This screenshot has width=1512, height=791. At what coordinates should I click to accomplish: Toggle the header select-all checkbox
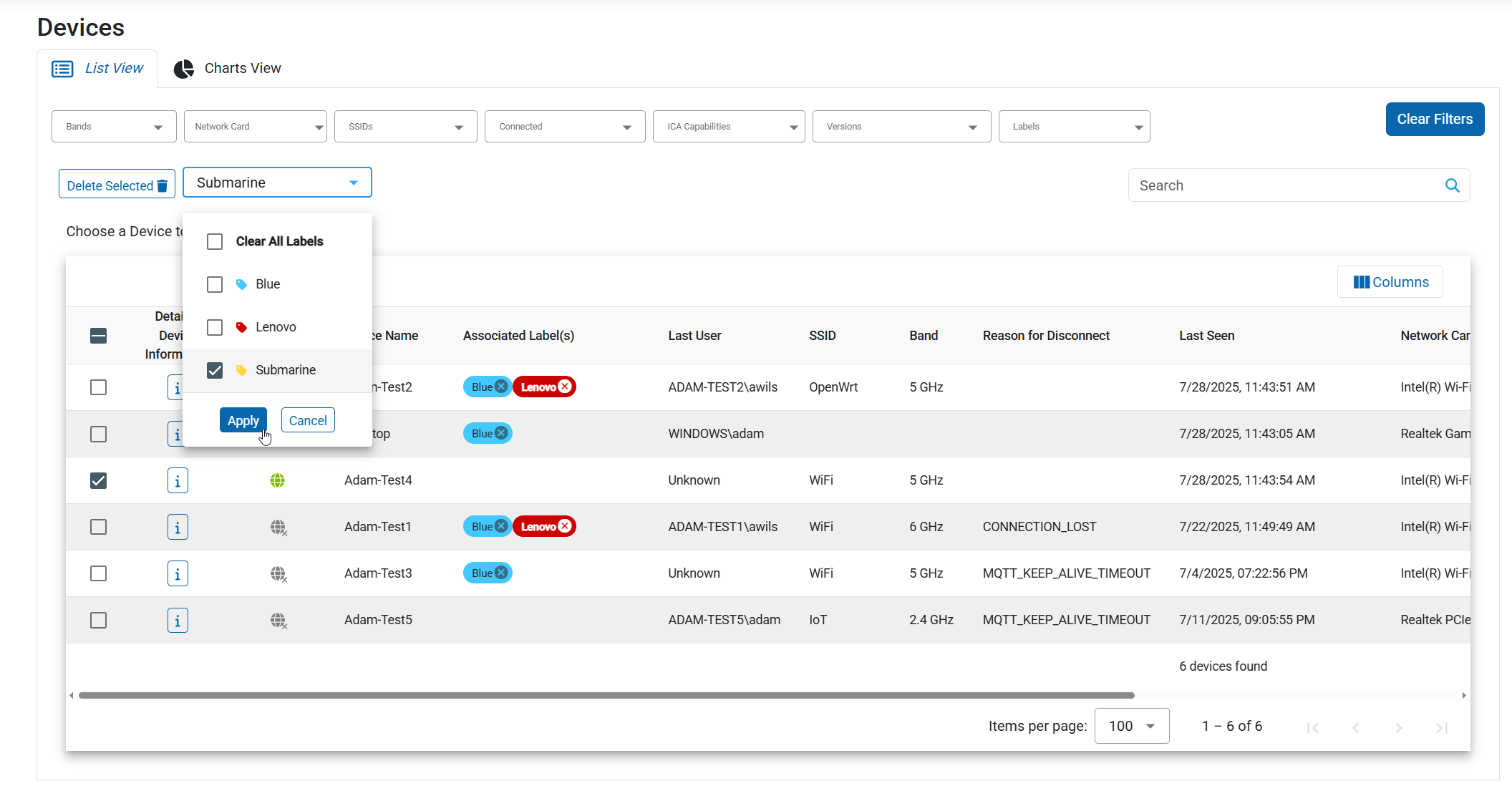point(99,336)
